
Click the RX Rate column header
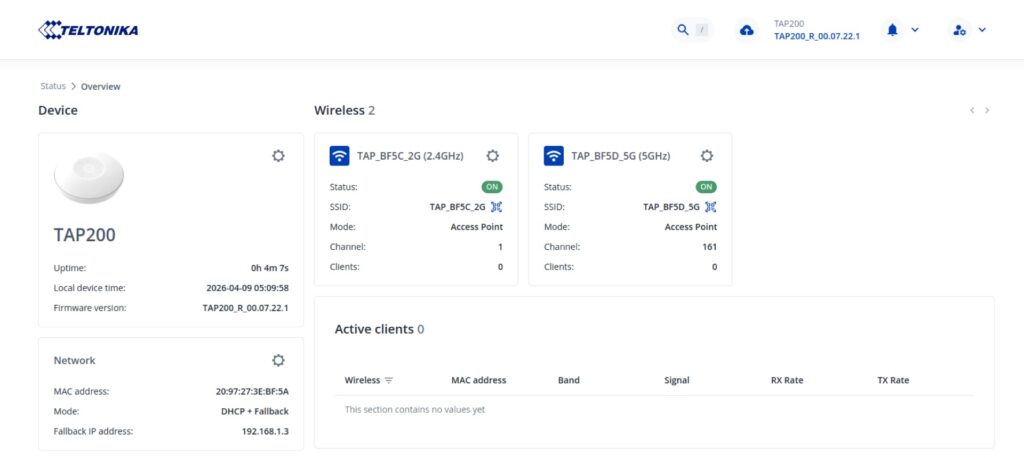point(787,380)
